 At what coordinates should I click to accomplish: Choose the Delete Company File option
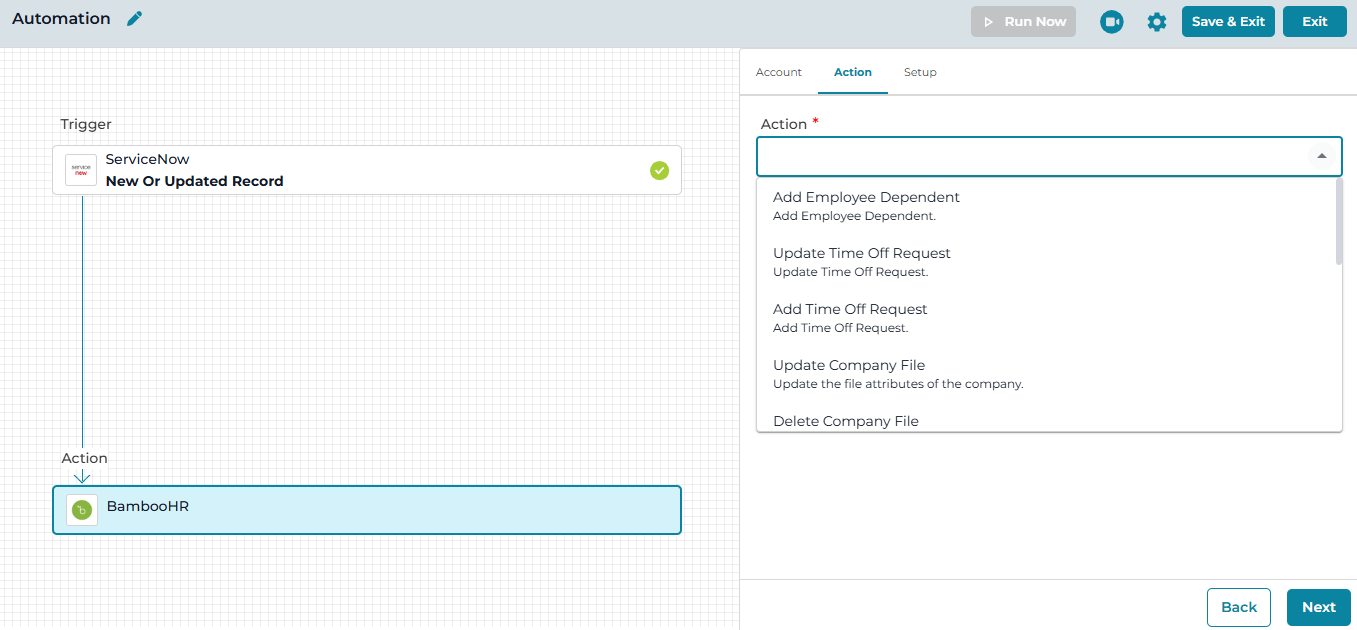1047,421
